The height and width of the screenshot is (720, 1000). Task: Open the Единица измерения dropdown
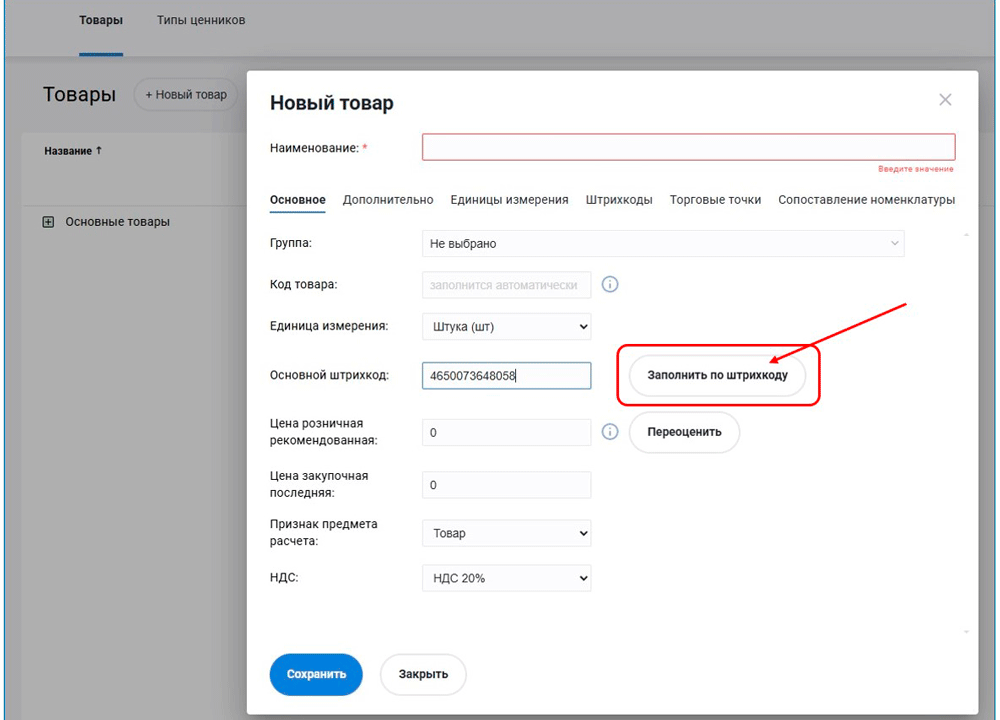pyautogui.click(x=506, y=327)
